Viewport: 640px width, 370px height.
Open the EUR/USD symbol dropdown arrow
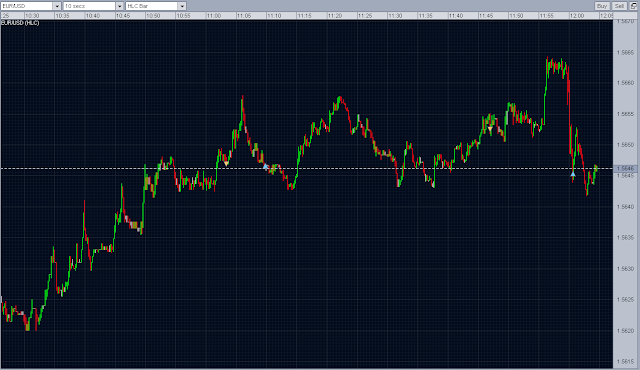57,6
